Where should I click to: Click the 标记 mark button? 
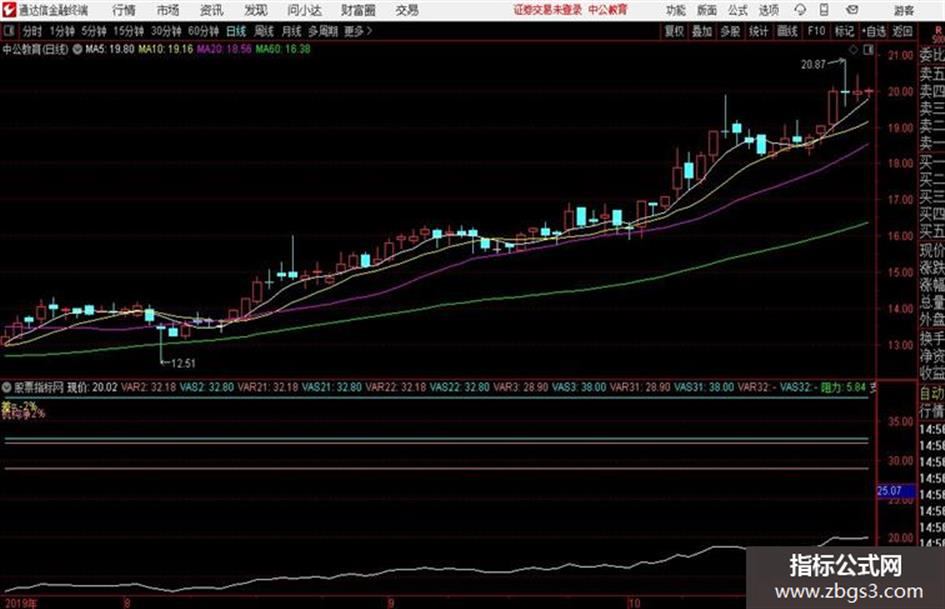pos(844,31)
